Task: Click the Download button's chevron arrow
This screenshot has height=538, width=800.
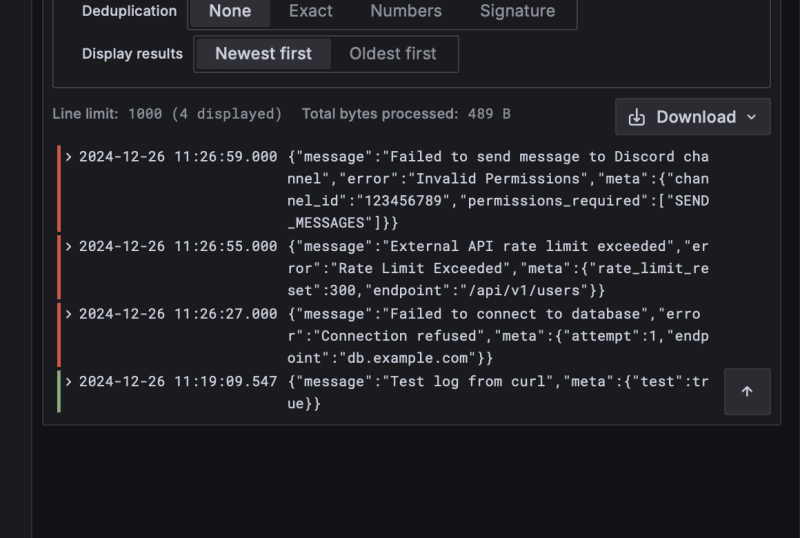Action: pyautogui.click(x=752, y=117)
